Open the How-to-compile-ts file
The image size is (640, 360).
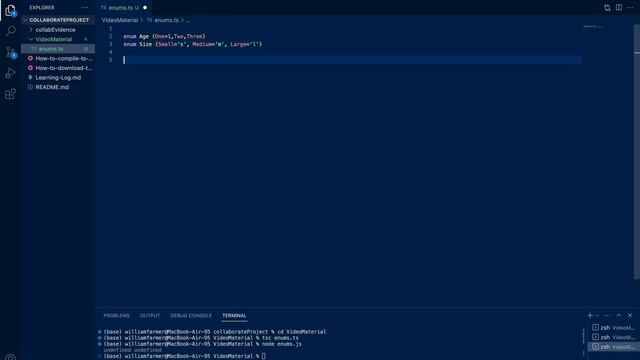tap(58, 58)
